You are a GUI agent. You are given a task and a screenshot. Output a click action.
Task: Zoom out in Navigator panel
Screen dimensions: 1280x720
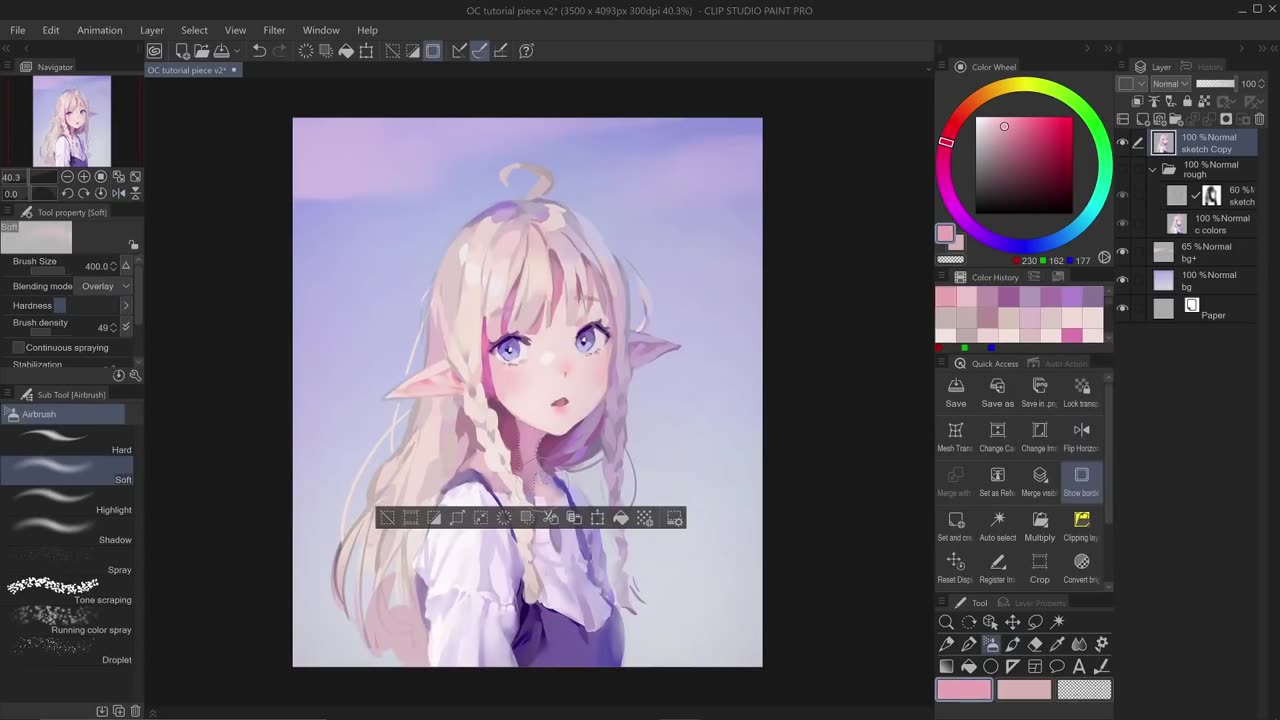(68, 177)
